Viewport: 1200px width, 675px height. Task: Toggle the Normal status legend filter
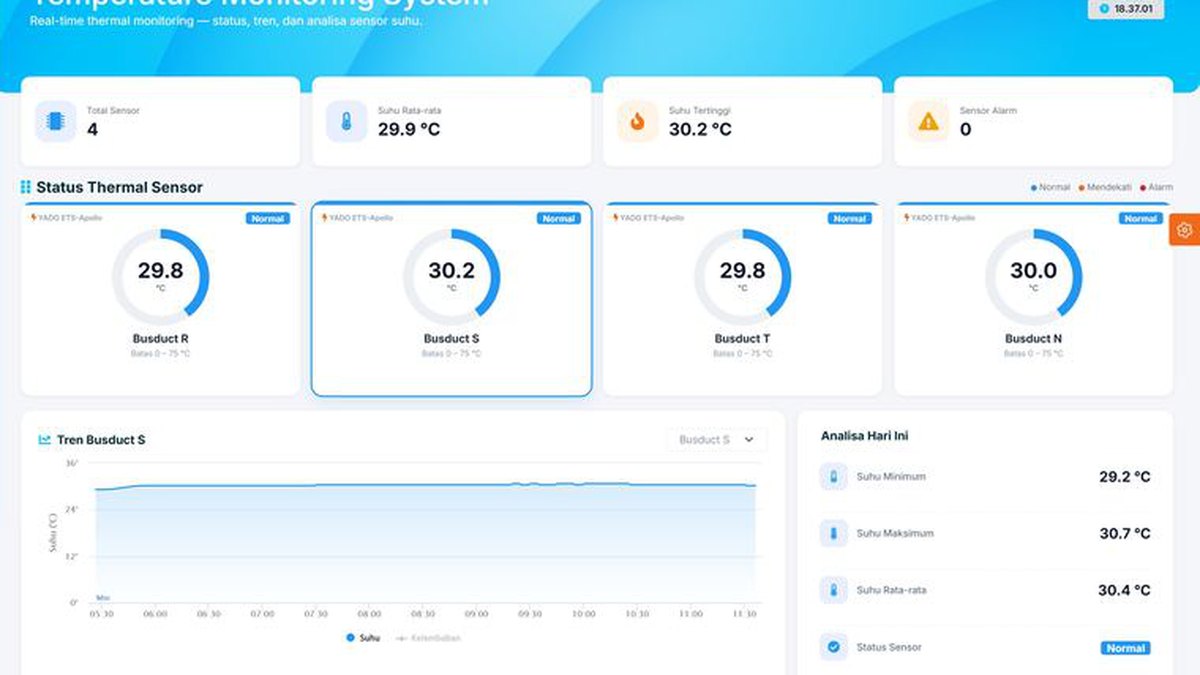(x=1050, y=187)
